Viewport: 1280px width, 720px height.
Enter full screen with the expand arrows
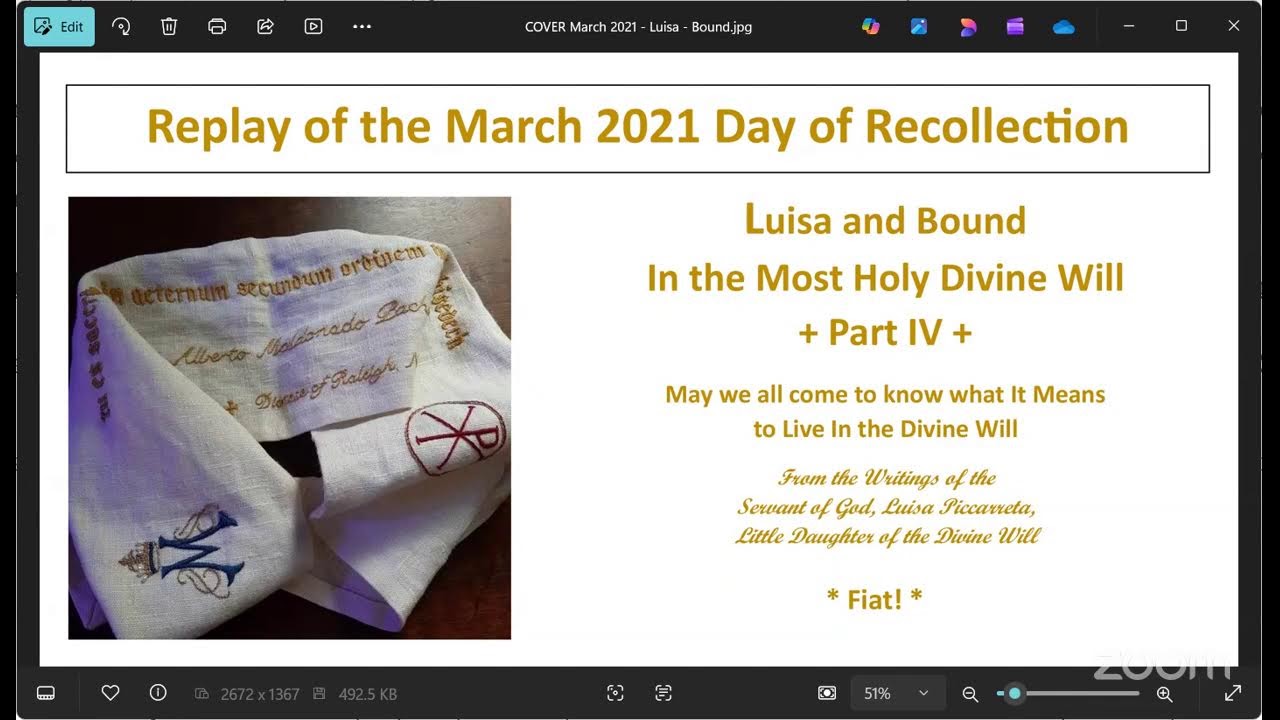(1233, 693)
